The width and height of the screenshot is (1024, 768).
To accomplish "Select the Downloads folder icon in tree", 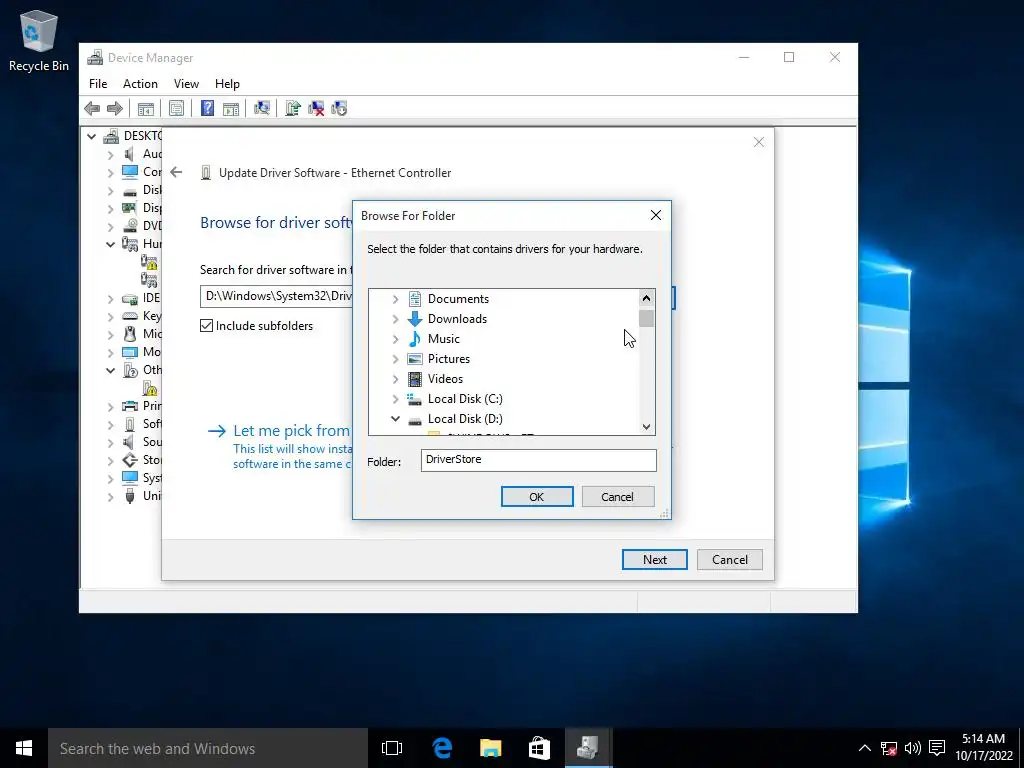I will click(x=415, y=319).
